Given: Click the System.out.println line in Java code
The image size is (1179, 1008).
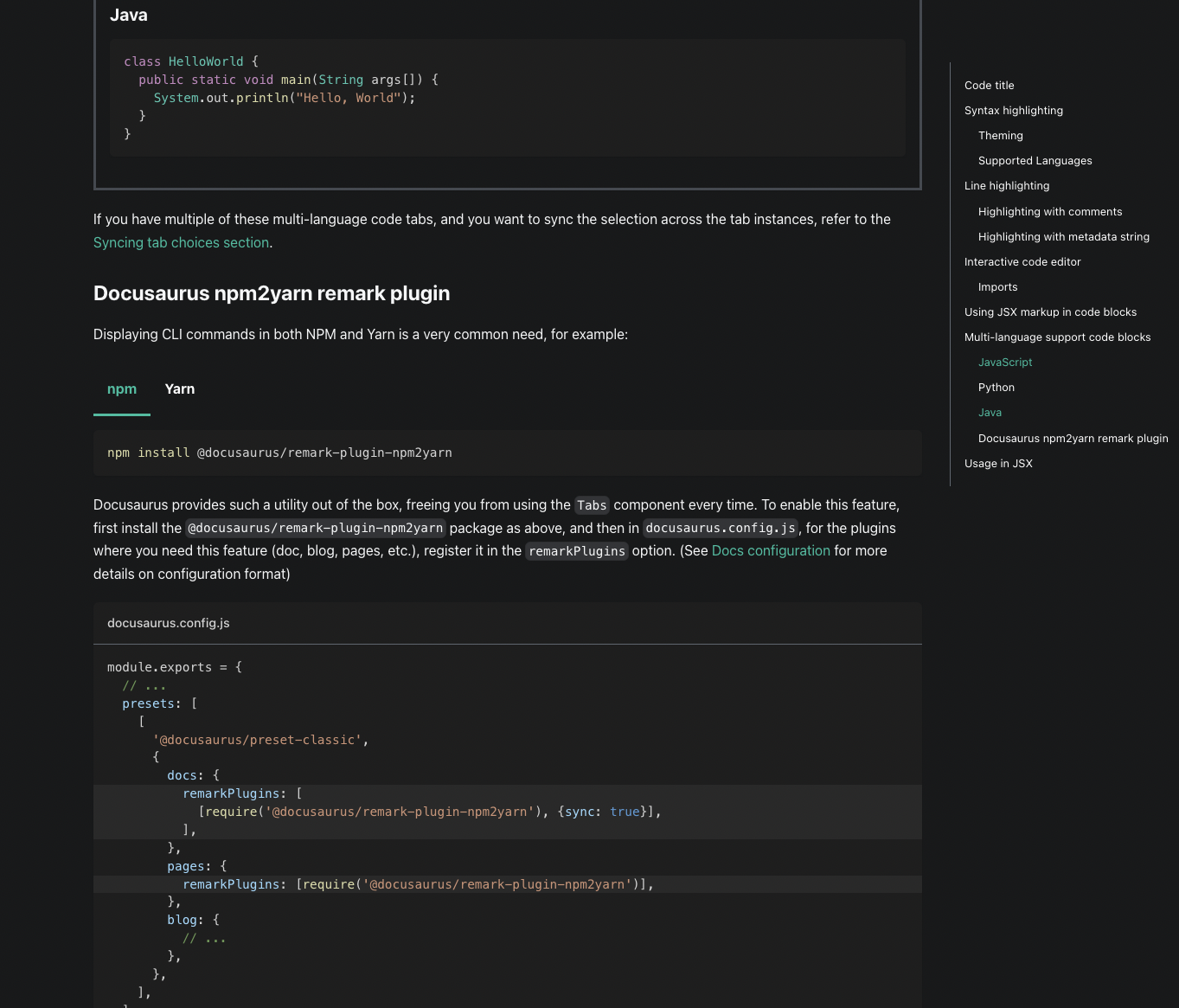Looking at the screenshot, I should (x=285, y=98).
